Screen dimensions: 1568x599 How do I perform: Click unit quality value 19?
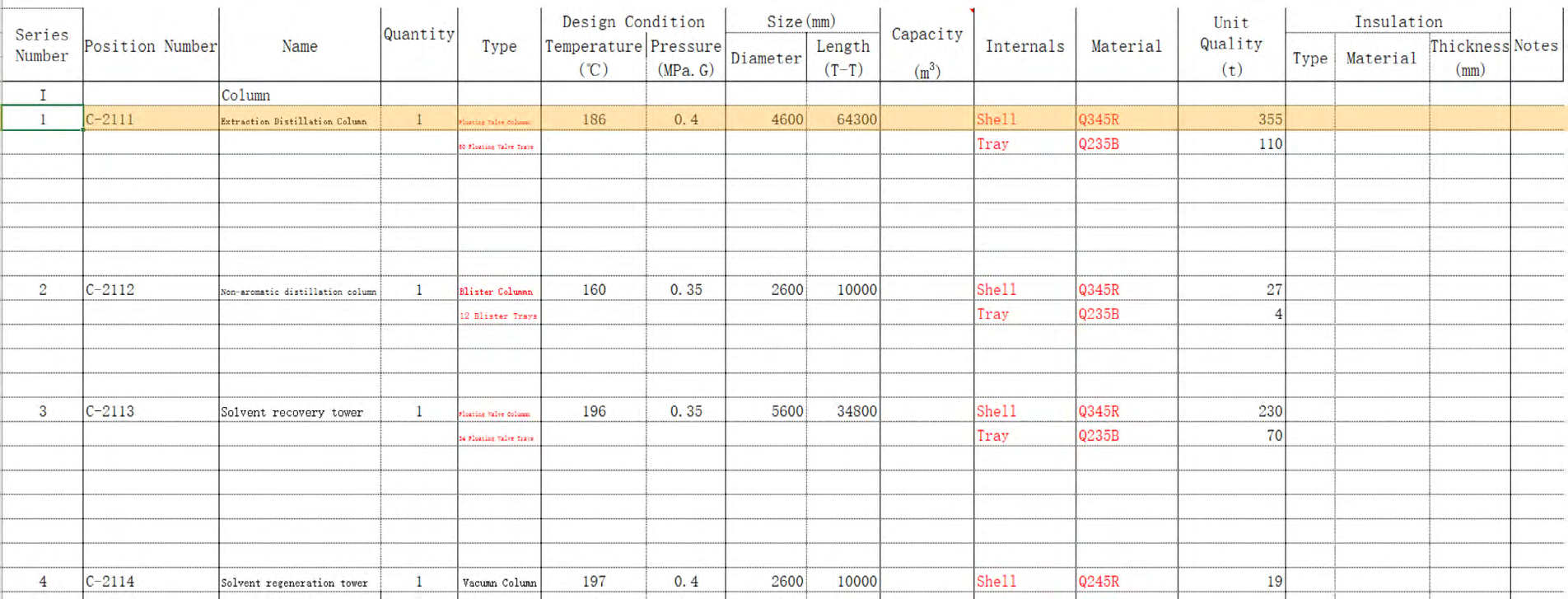point(1231,582)
